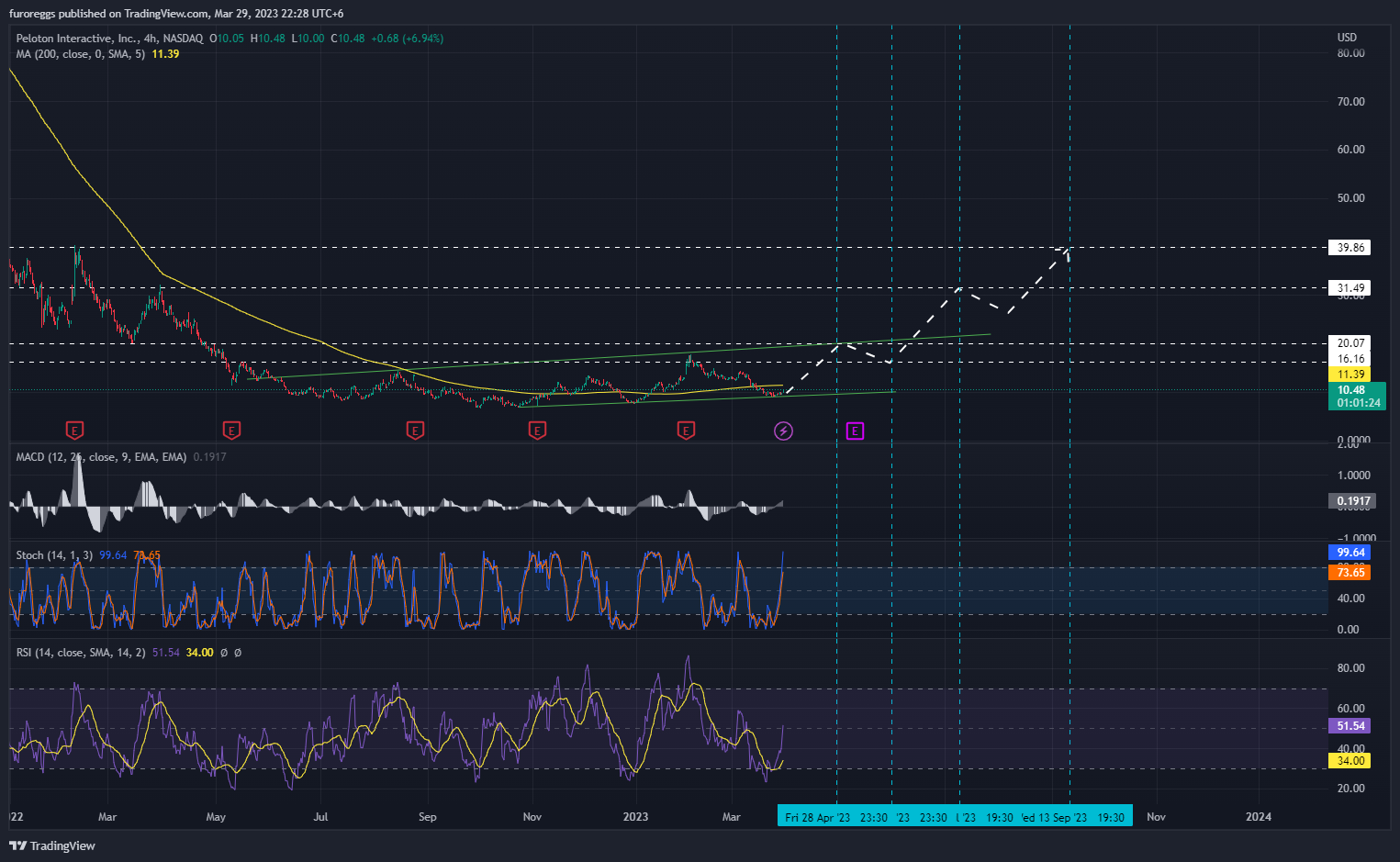Click the earnings marker below the March 2022 candles
Viewport: 1400px width, 862px height.
pos(75,431)
